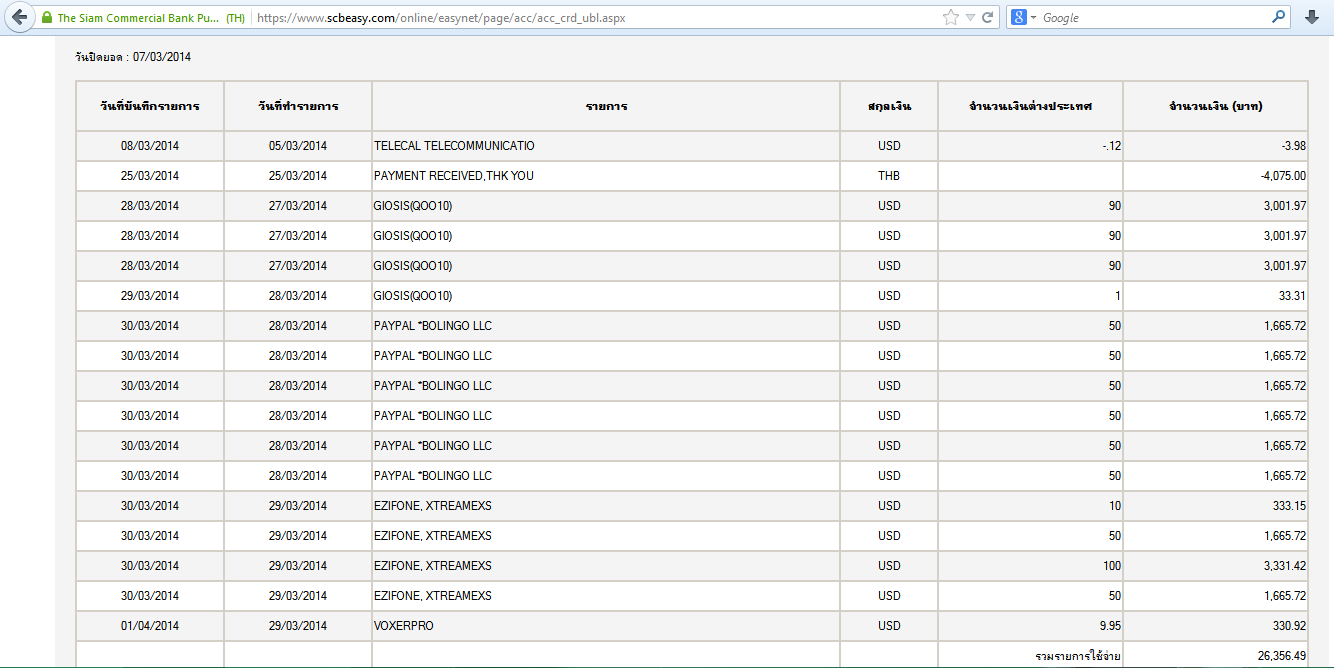Screen dimensions: 1334x668
Task: Click the วันปิดยอด : 07/03/2014 text
Action: click(133, 57)
